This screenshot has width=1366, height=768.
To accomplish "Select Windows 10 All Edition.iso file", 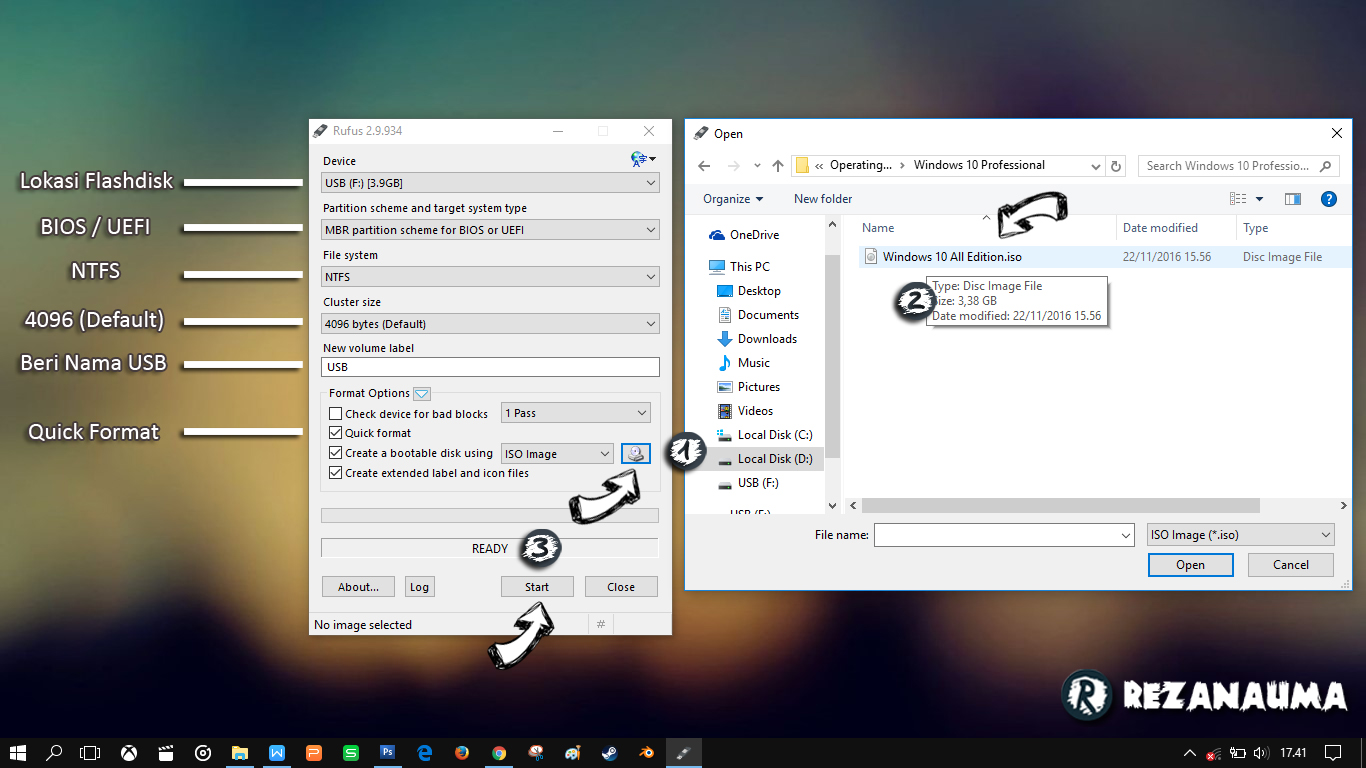I will coord(952,257).
